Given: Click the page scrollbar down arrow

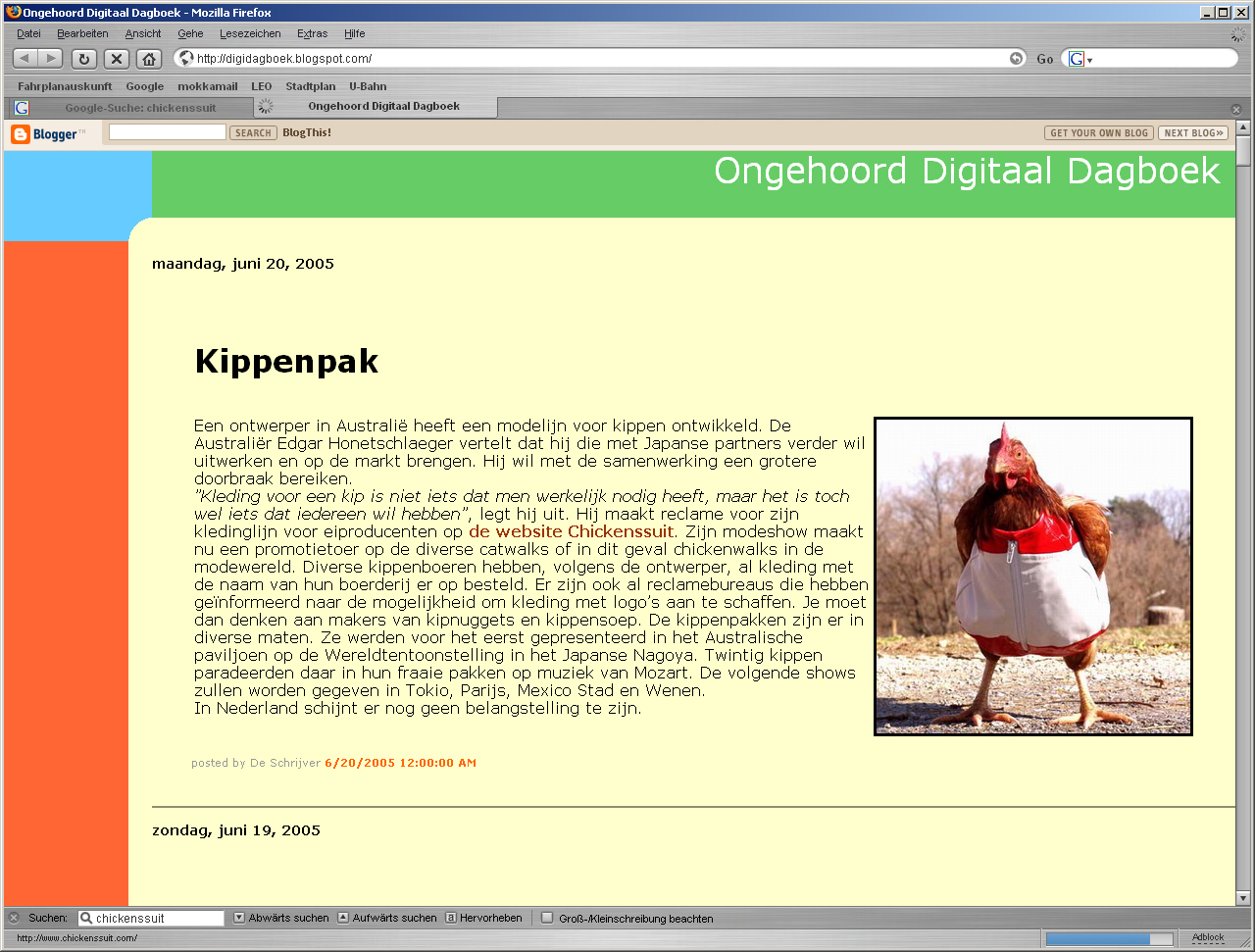Looking at the screenshot, I should coord(1243,897).
